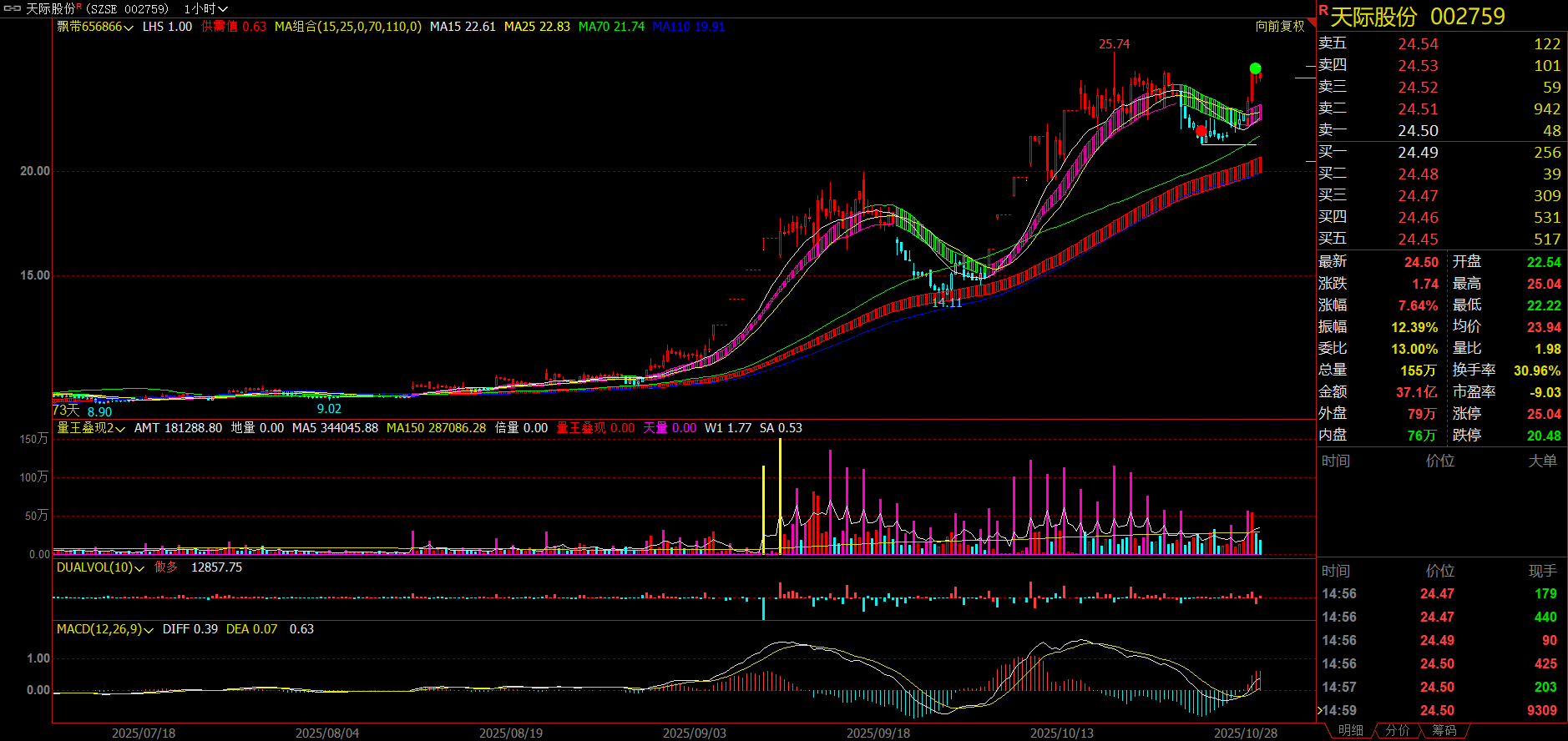Click the MA组合(15,25,0,70,110,0) label
The height and width of the screenshot is (741, 1568).
(348, 27)
